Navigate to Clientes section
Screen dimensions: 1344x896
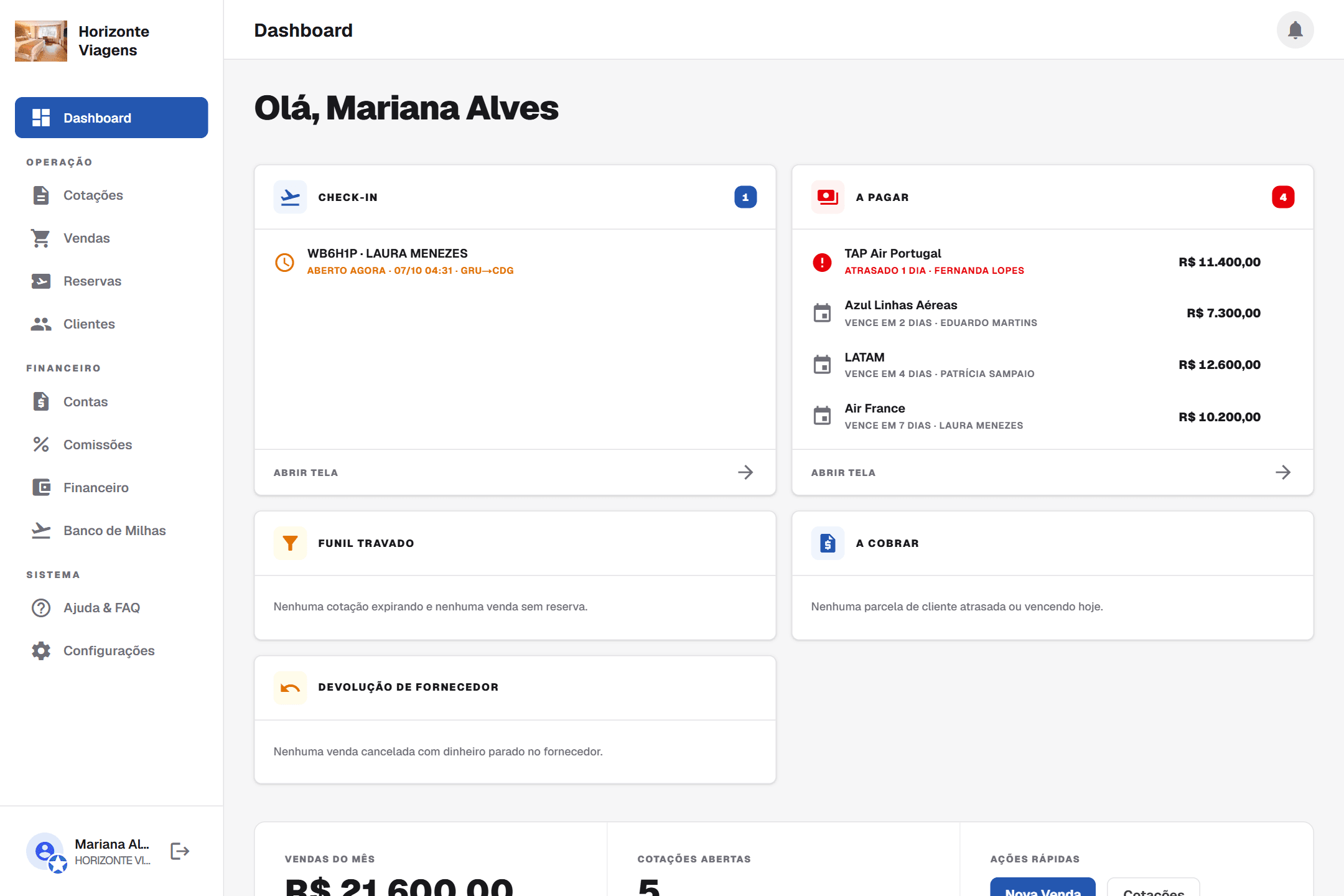point(111,324)
